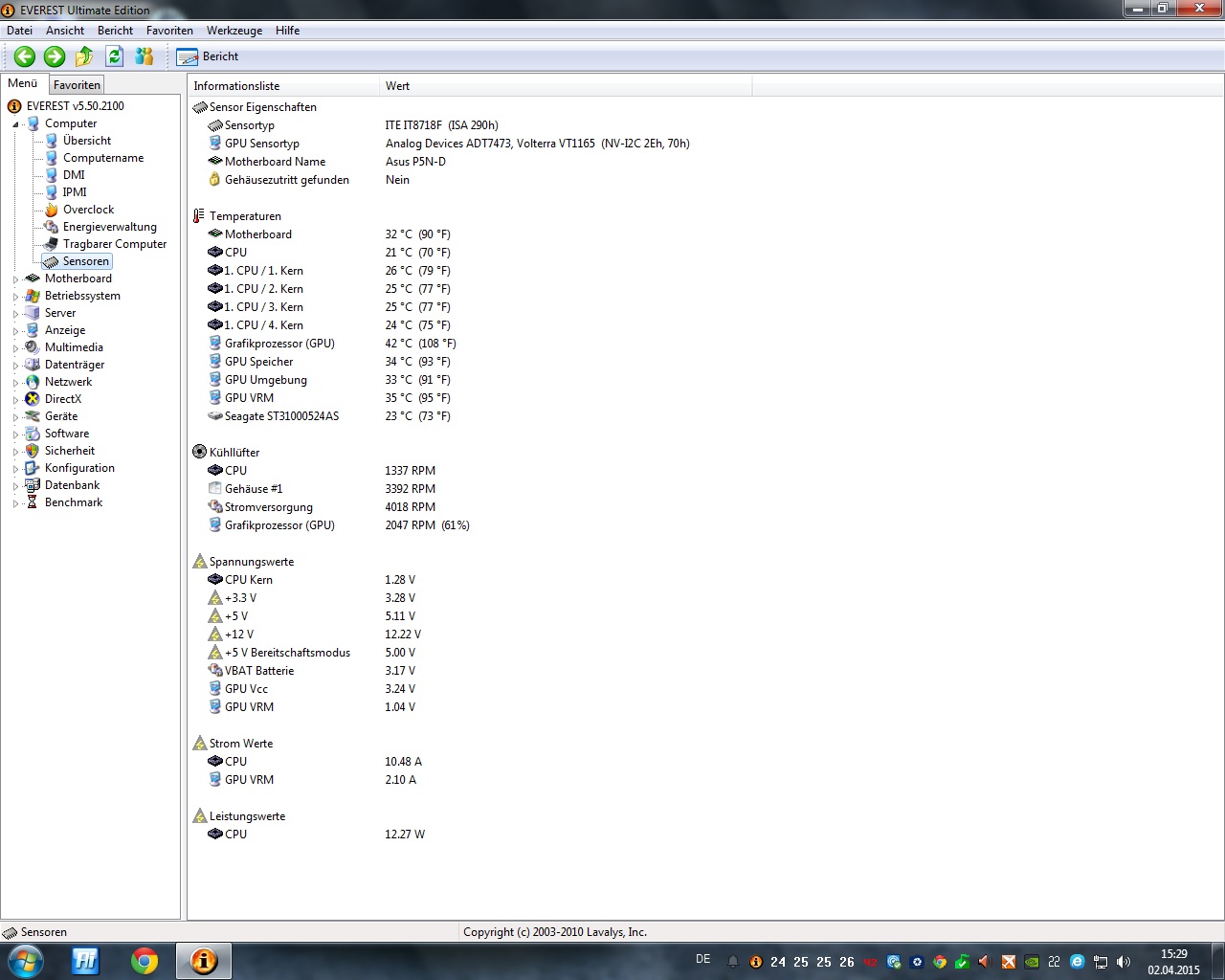Screen dimensions: 1225x980
Task: Click the Kühllüfter fan icon
Action: coord(199,452)
